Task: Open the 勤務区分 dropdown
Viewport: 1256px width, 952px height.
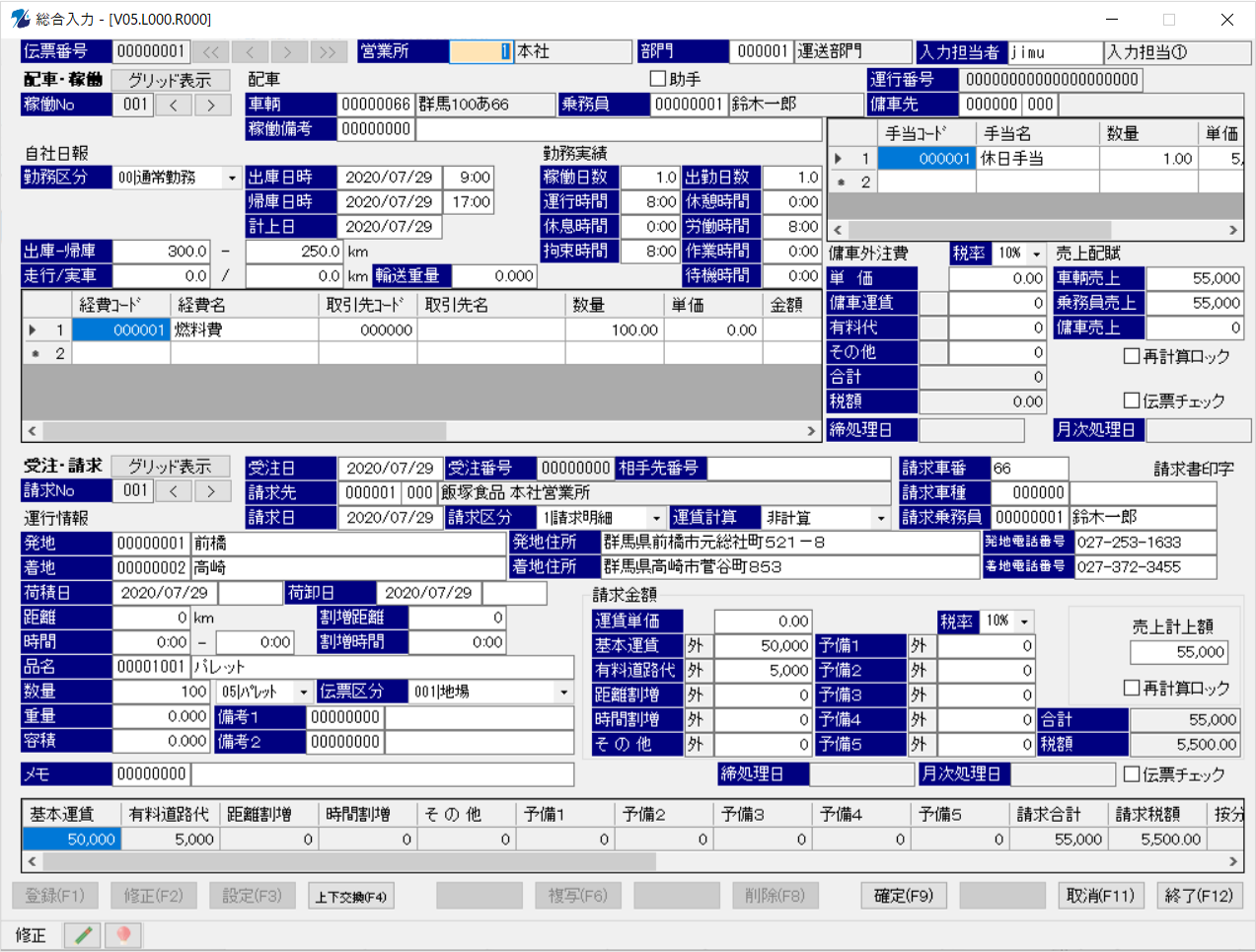Action: pos(233,178)
